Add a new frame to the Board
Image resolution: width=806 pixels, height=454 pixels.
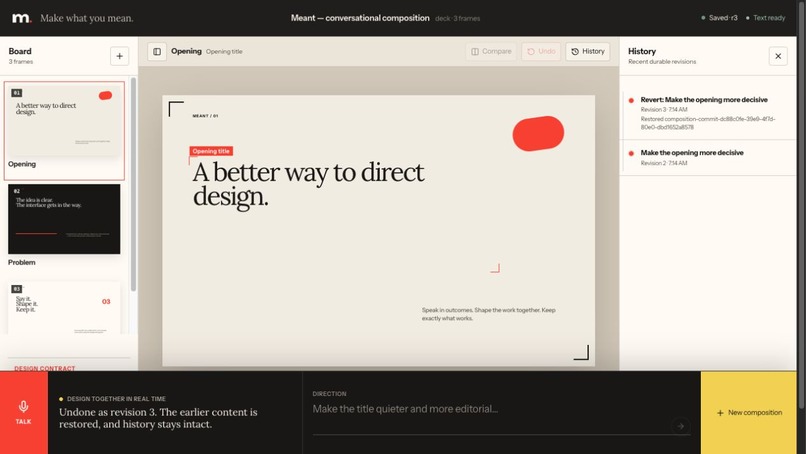click(x=119, y=56)
